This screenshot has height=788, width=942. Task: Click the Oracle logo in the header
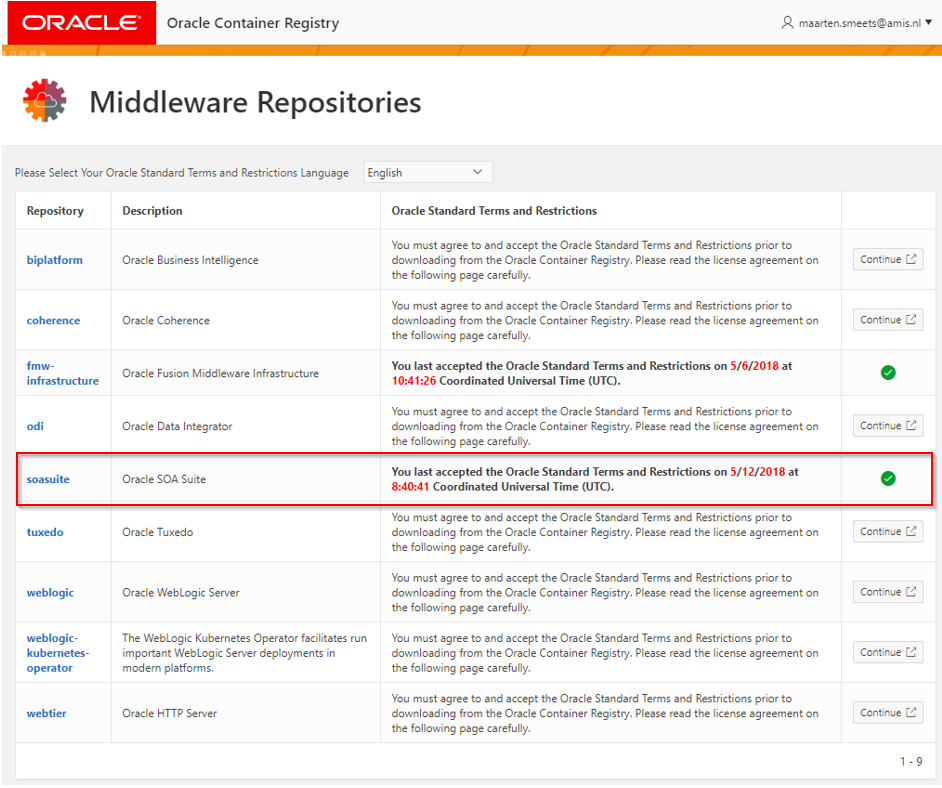point(80,22)
